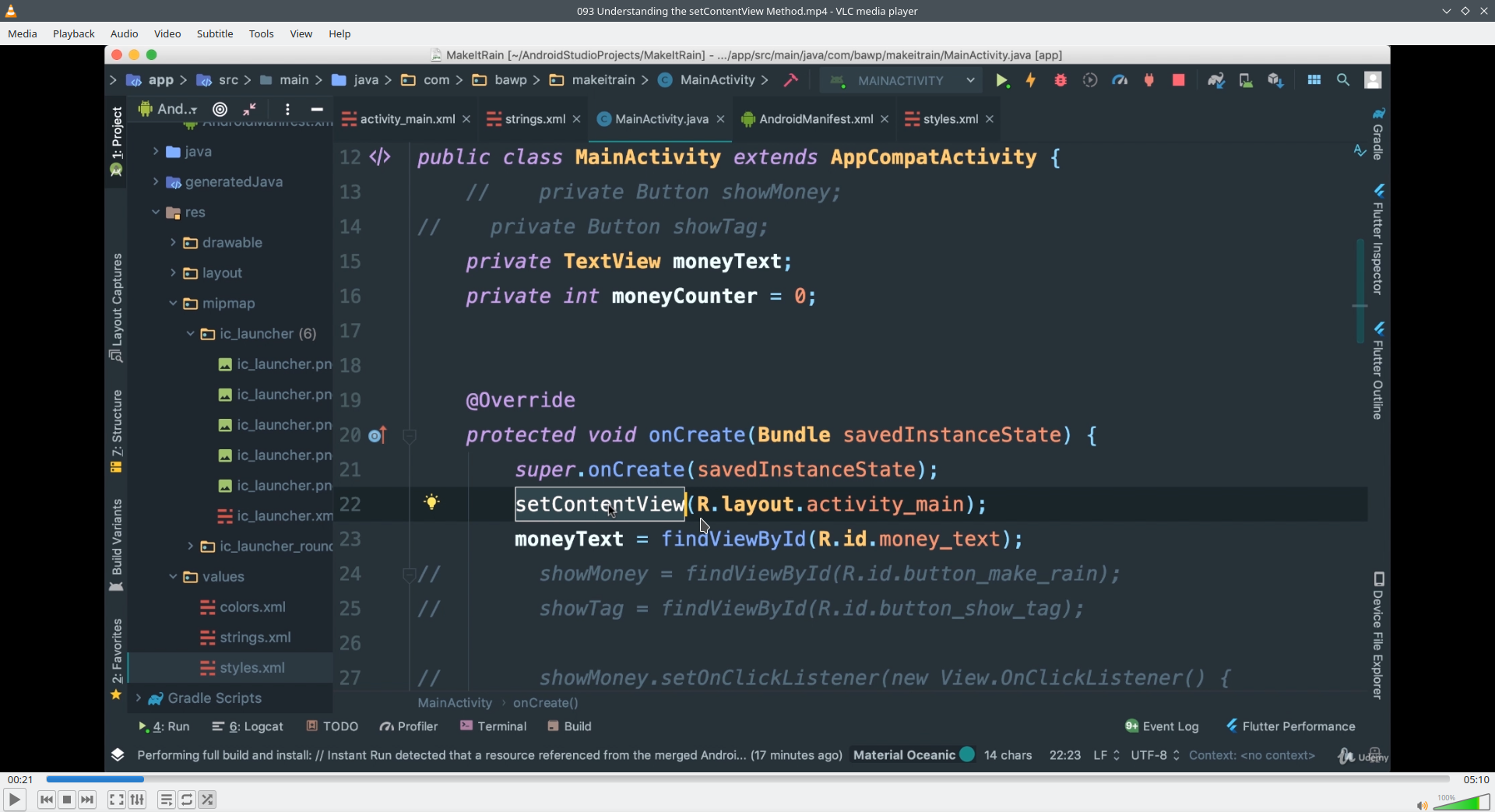1495x812 pixels.
Task: Open the SDK Manager icon
Action: [x=1275, y=80]
